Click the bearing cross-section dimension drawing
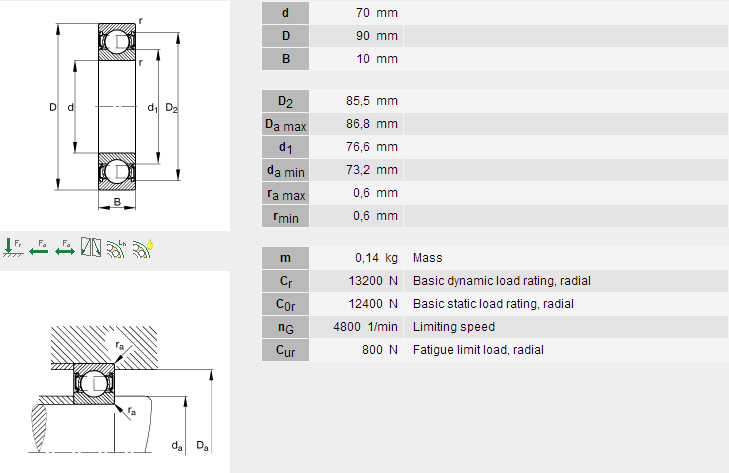Screen dimensions: 729x473 [115, 107]
